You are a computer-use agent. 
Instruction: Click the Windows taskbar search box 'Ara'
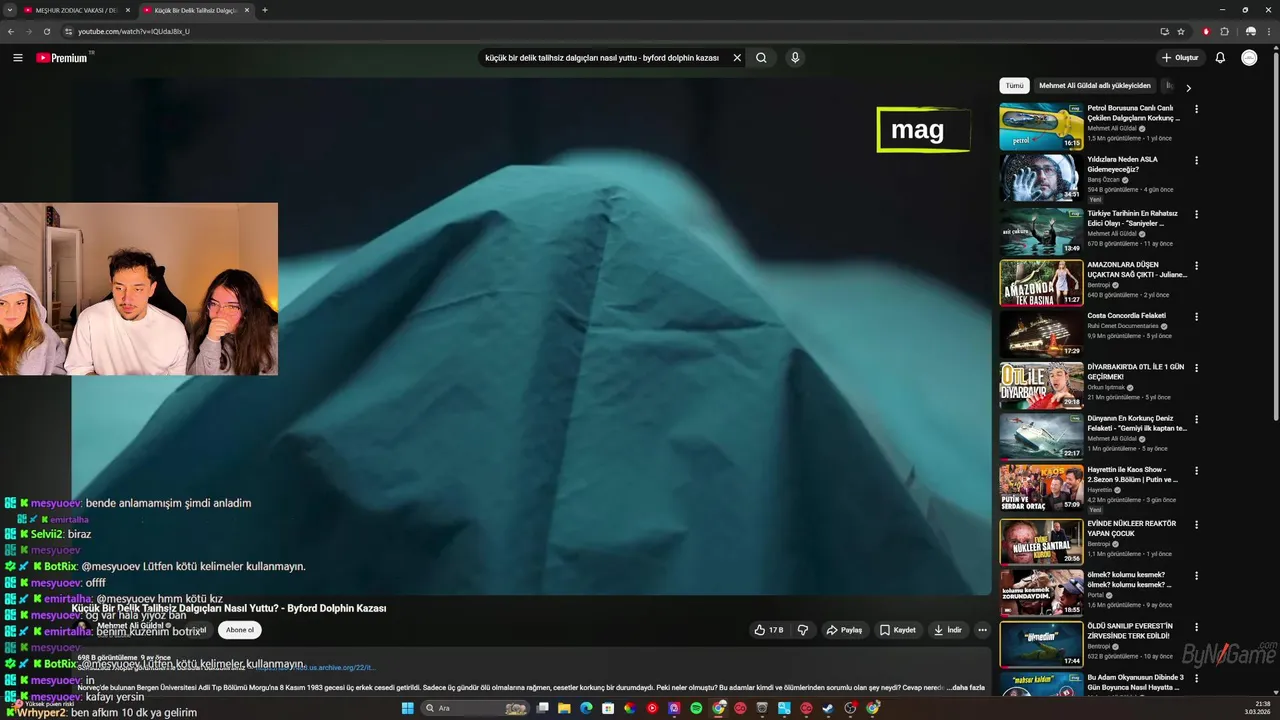pos(475,708)
